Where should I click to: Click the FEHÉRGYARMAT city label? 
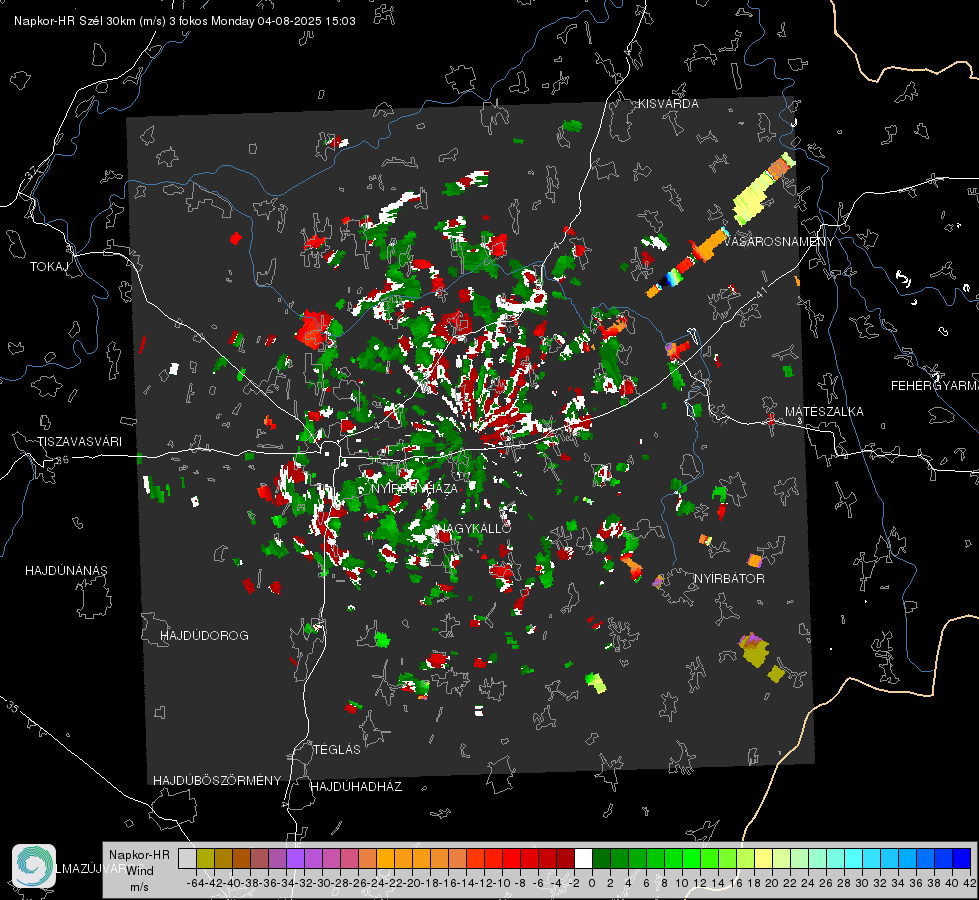point(934,386)
